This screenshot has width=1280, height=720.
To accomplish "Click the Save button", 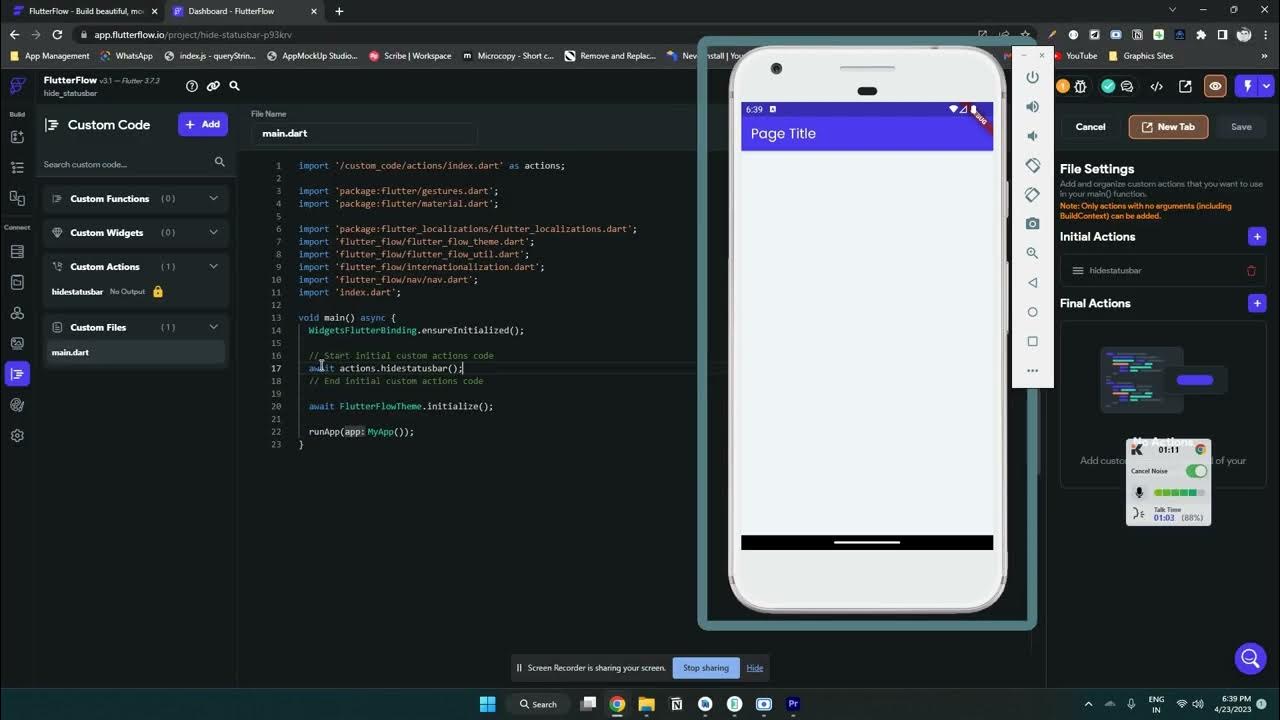I will 1241,127.
